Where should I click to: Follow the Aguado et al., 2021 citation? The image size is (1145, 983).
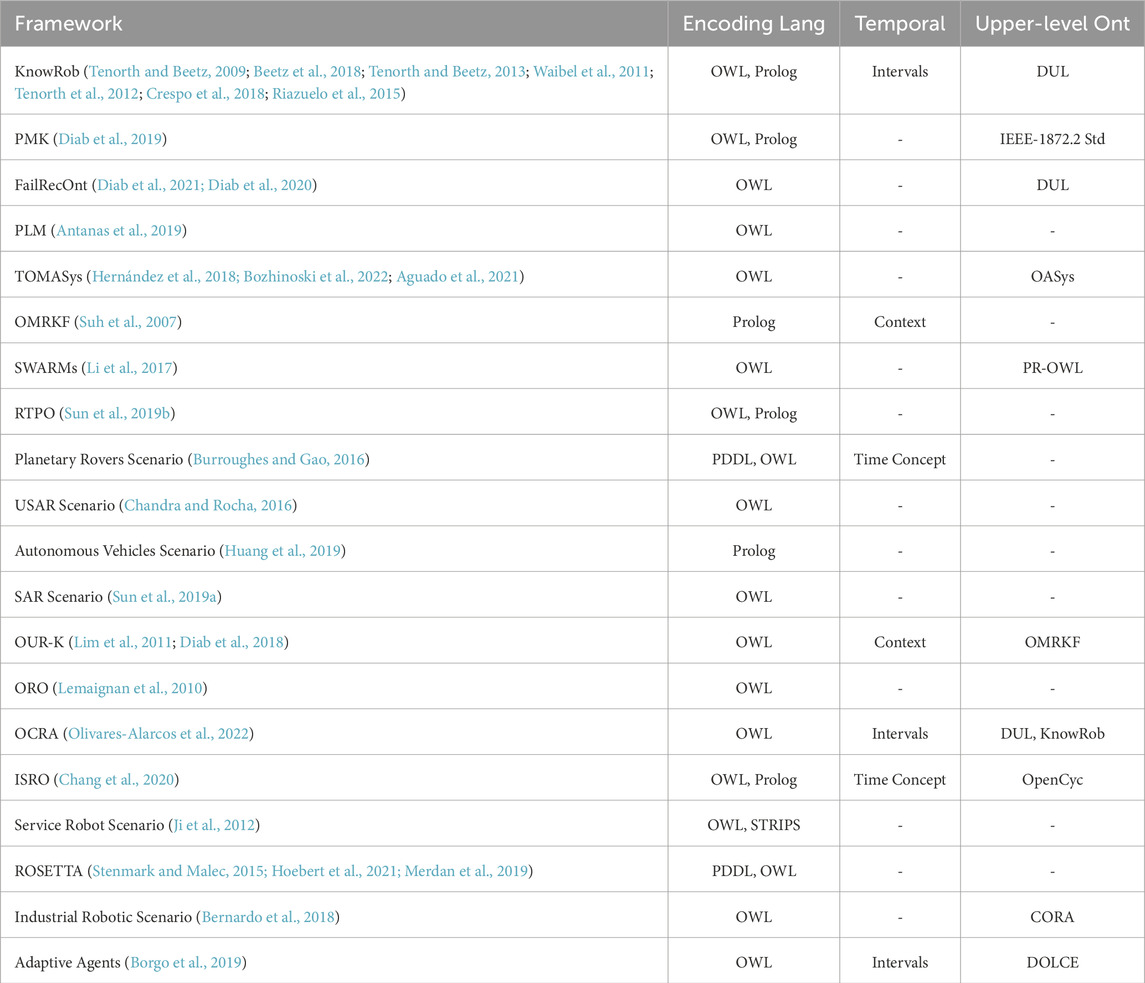[458, 276]
